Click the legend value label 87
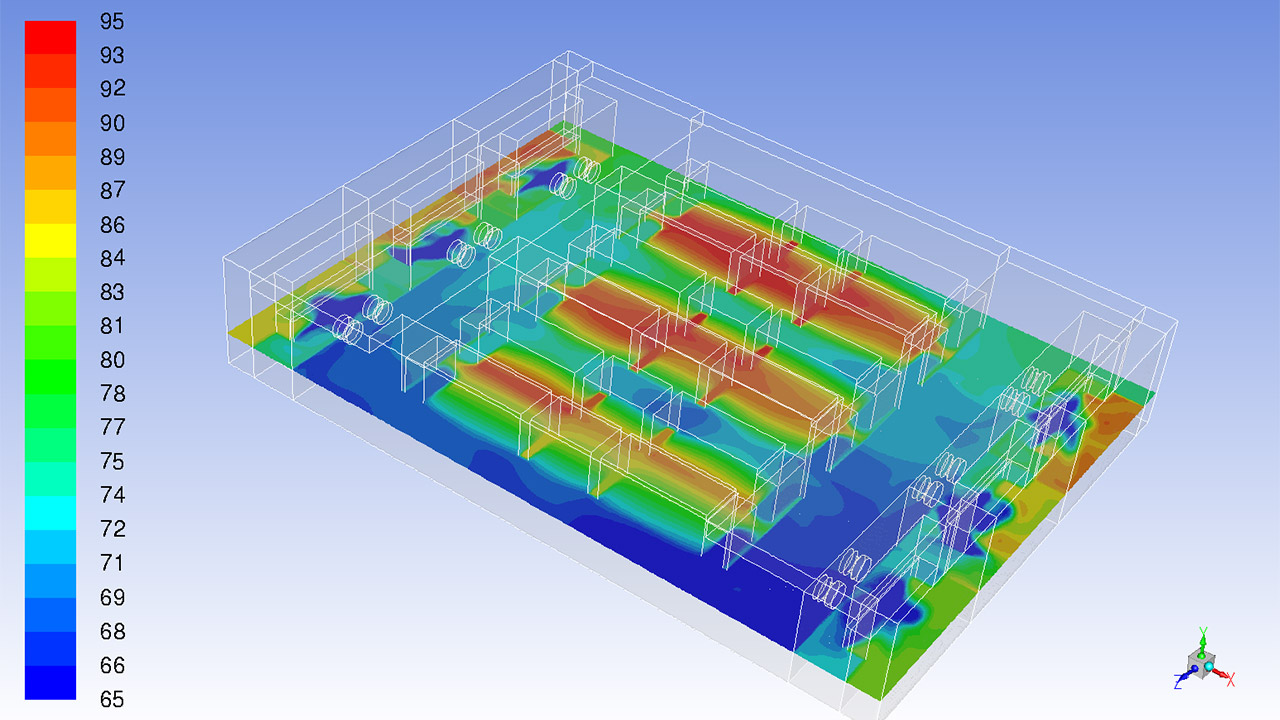The image size is (1280, 720). click(x=112, y=191)
